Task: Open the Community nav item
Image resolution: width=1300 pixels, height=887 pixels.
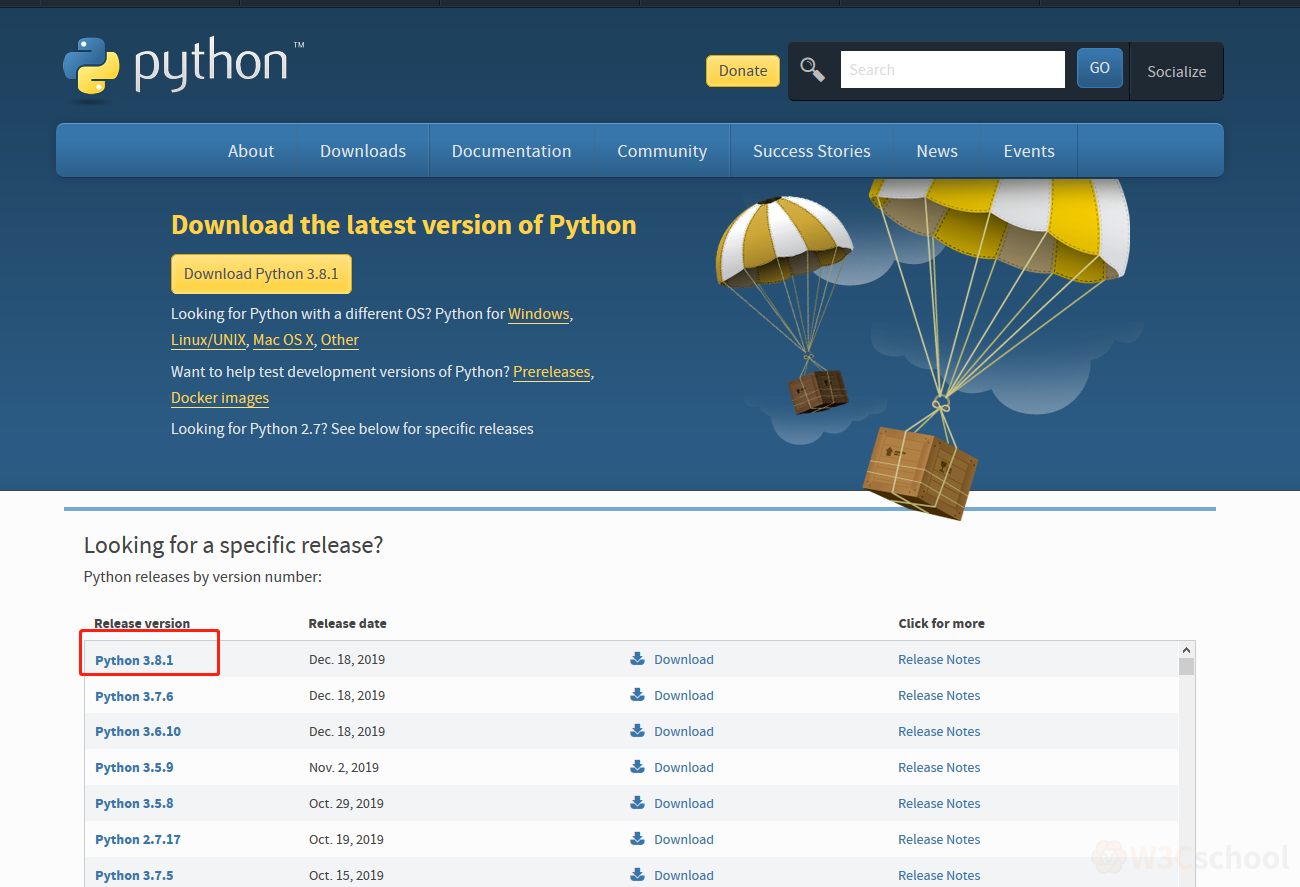Action: 661,151
